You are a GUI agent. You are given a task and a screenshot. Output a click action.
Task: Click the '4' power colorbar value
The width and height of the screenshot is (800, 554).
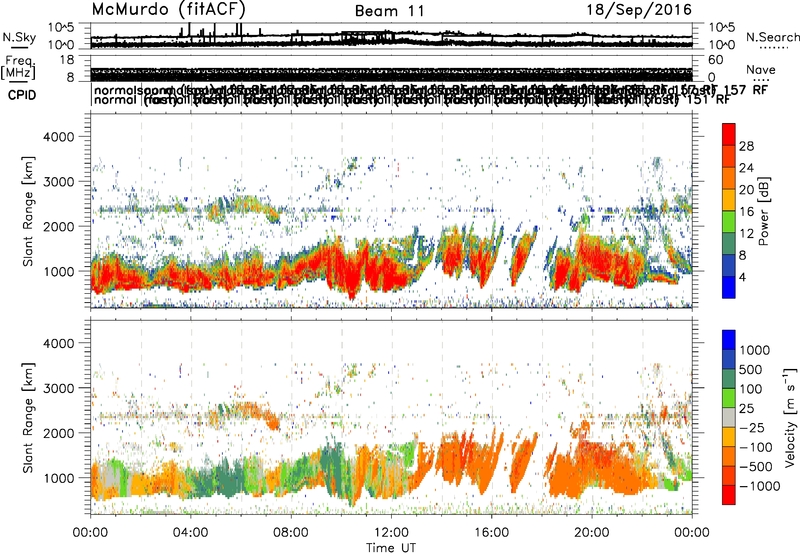tap(743, 277)
